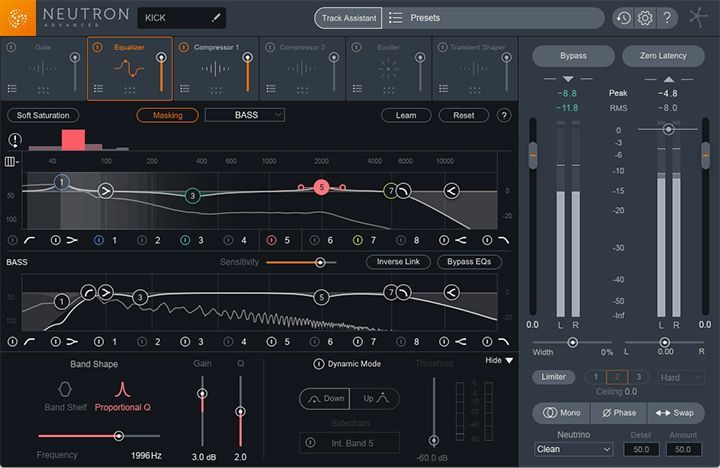Enable Dynamic Mode power toggle
Viewport: 720px width, 468px height.
(x=318, y=364)
